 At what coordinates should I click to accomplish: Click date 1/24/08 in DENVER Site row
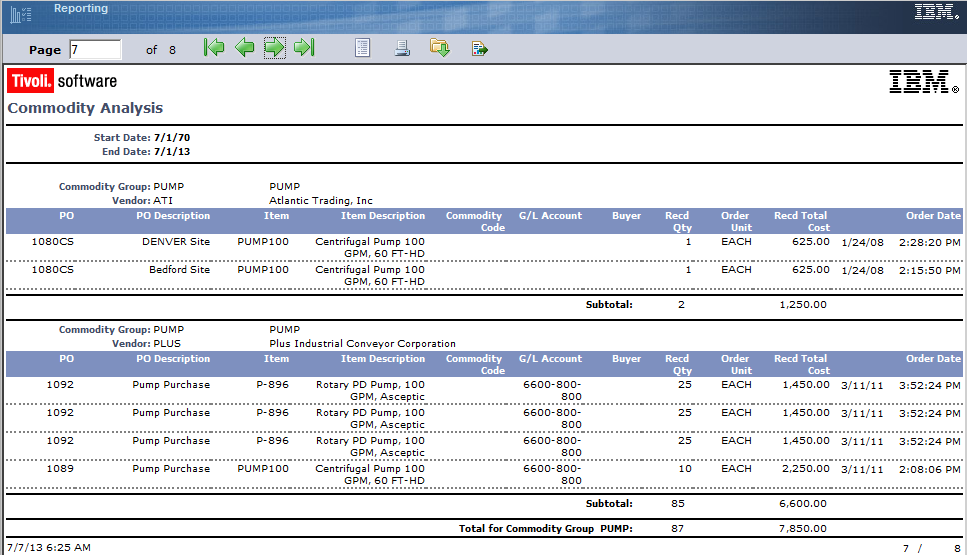pos(862,242)
